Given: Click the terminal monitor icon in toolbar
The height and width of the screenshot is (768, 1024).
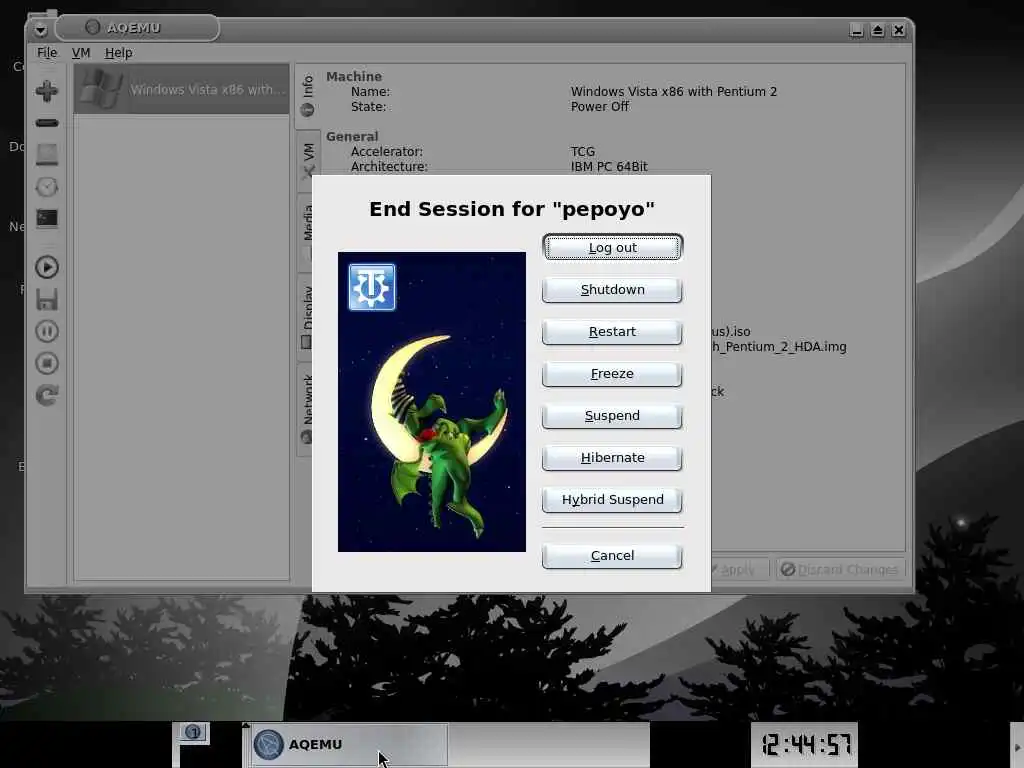Looking at the screenshot, I should click(46, 218).
